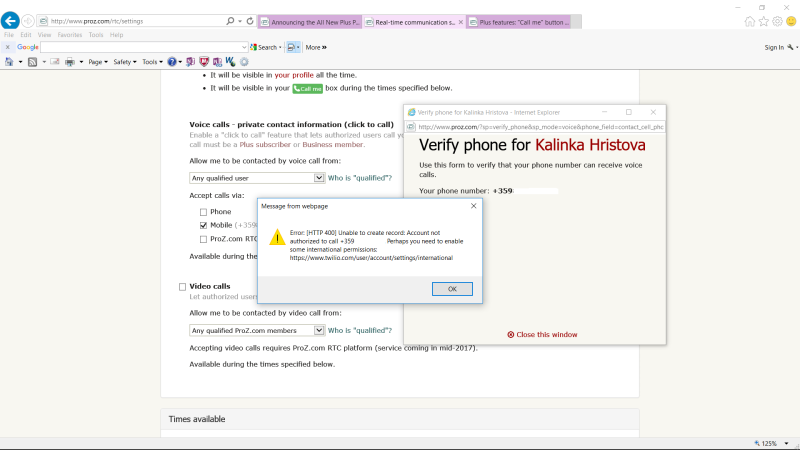Open the Edit menu
Image resolution: width=800 pixels, height=450 pixels.
(26, 35)
